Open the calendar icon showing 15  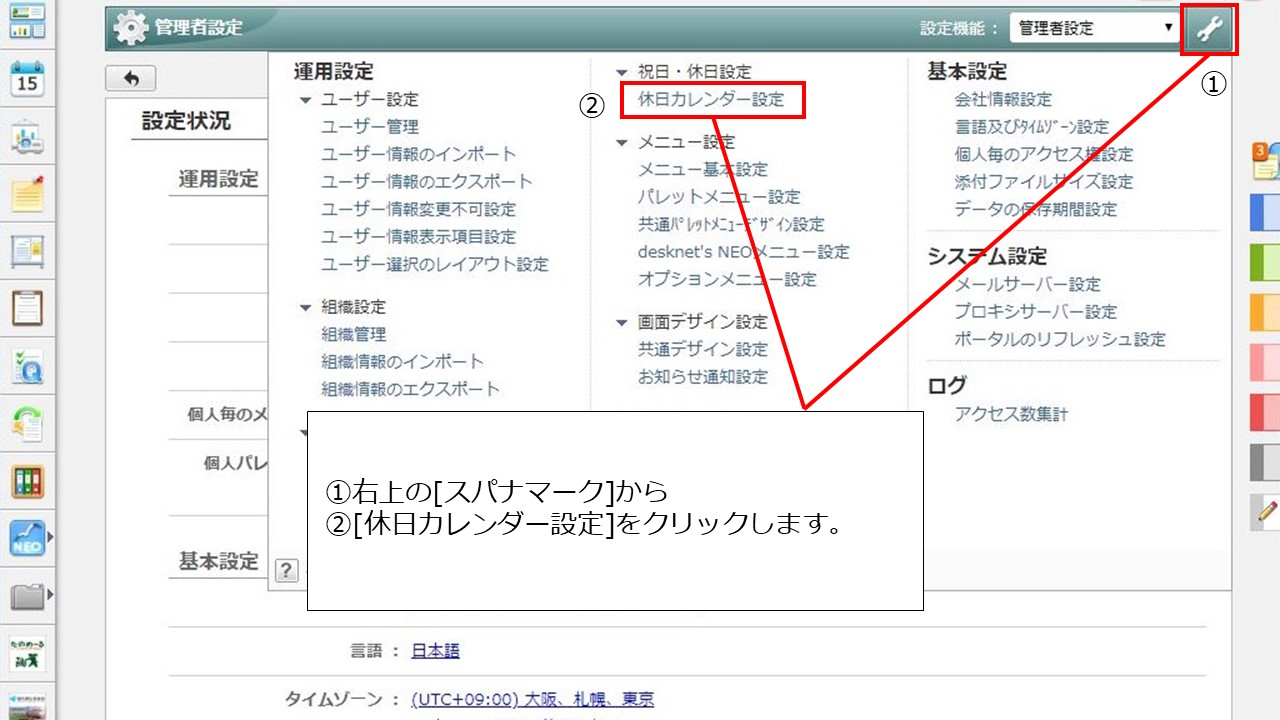(x=27, y=79)
